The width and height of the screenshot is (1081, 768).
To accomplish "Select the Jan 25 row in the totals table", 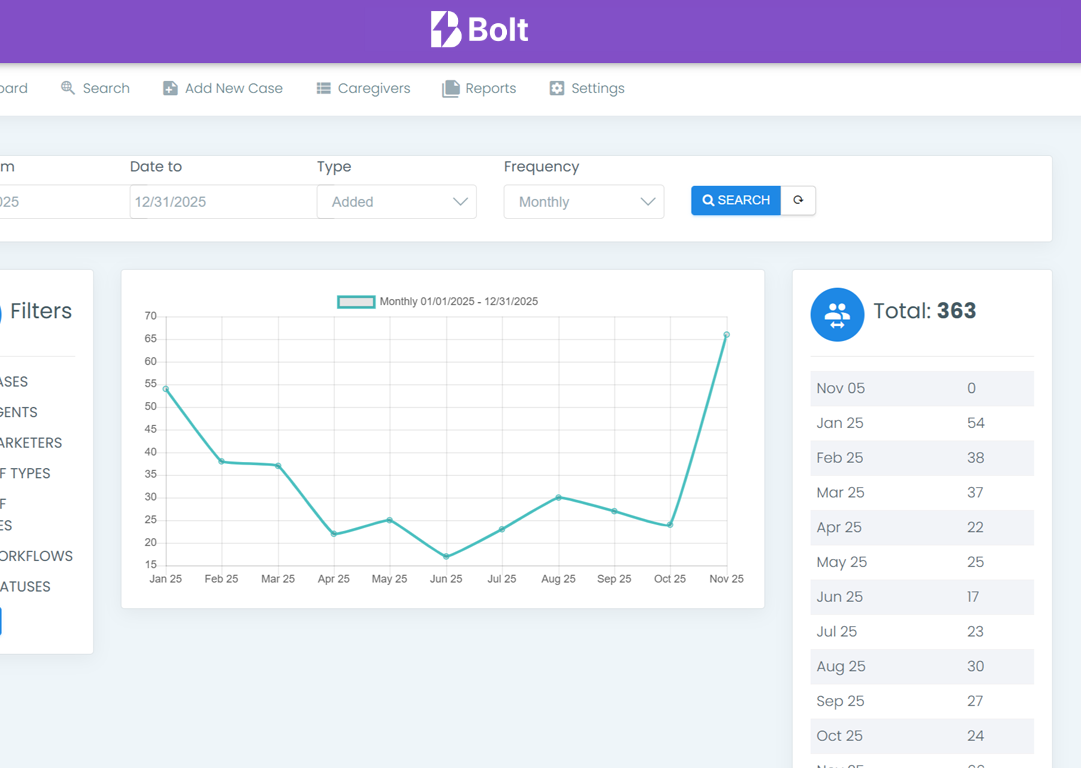I will point(921,422).
